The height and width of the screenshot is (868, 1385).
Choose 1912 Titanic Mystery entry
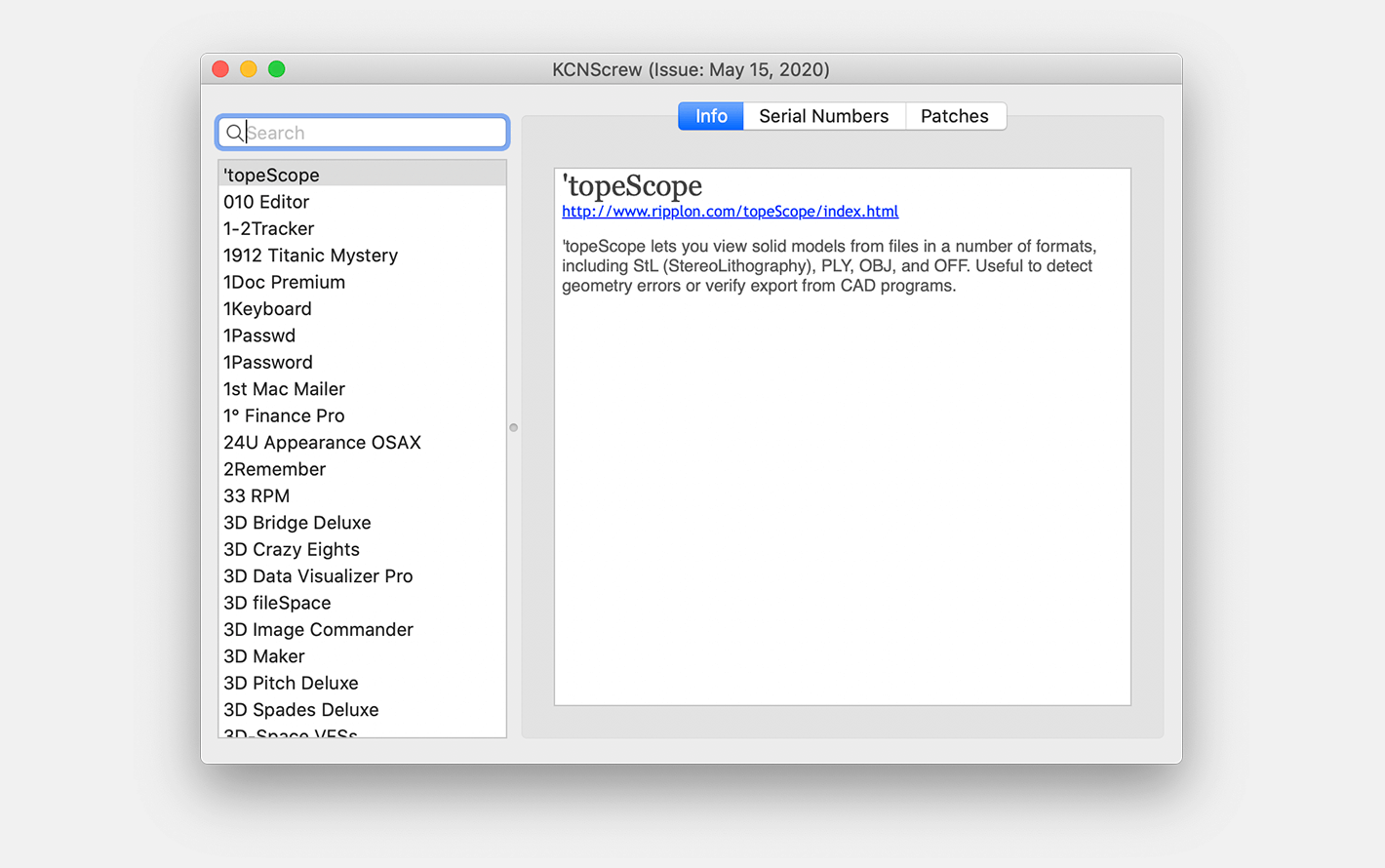(x=362, y=256)
